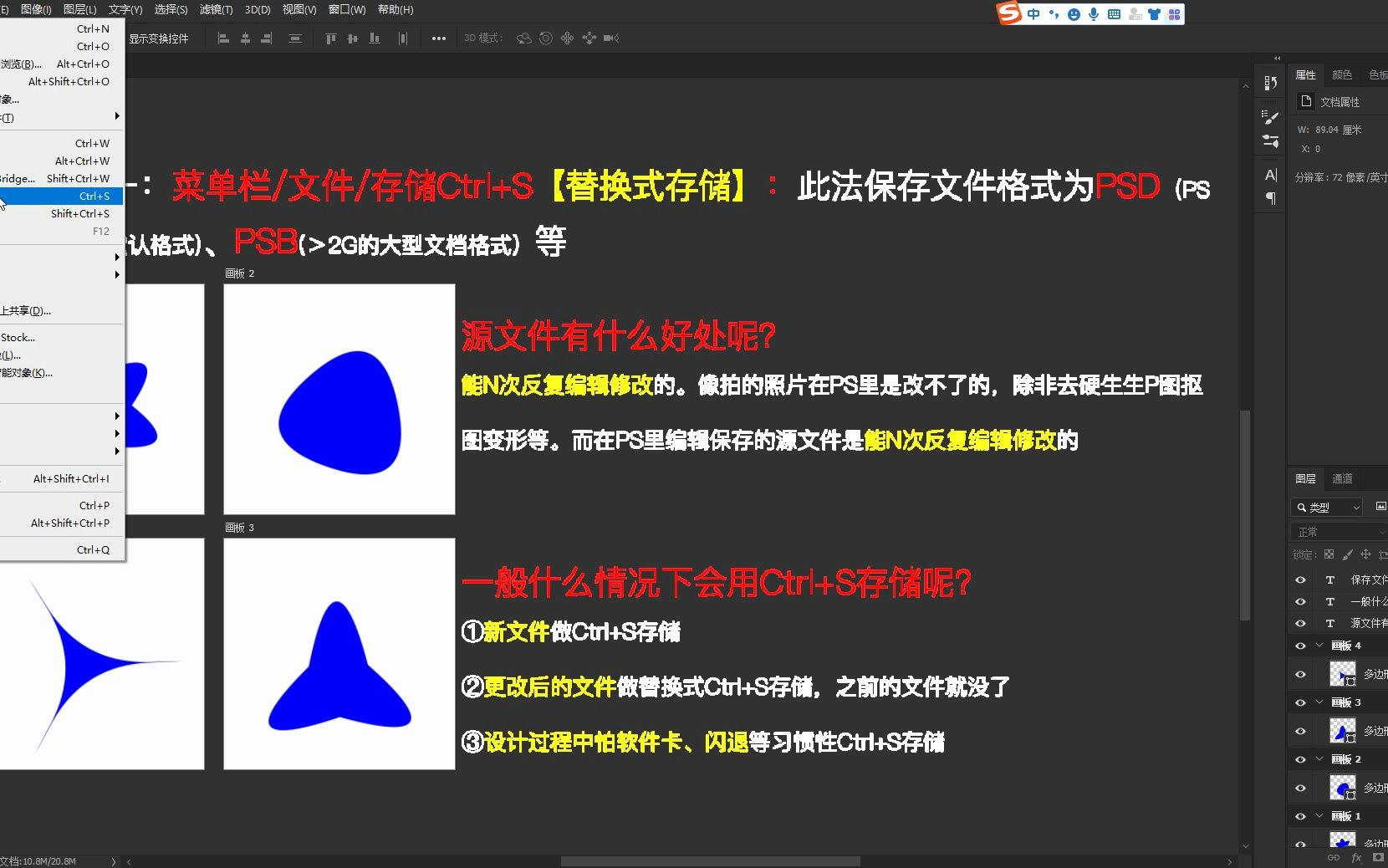1388x868 pixels.
Task: Click the Sogou microphone voice input icon
Action: (x=1094, y=14)
